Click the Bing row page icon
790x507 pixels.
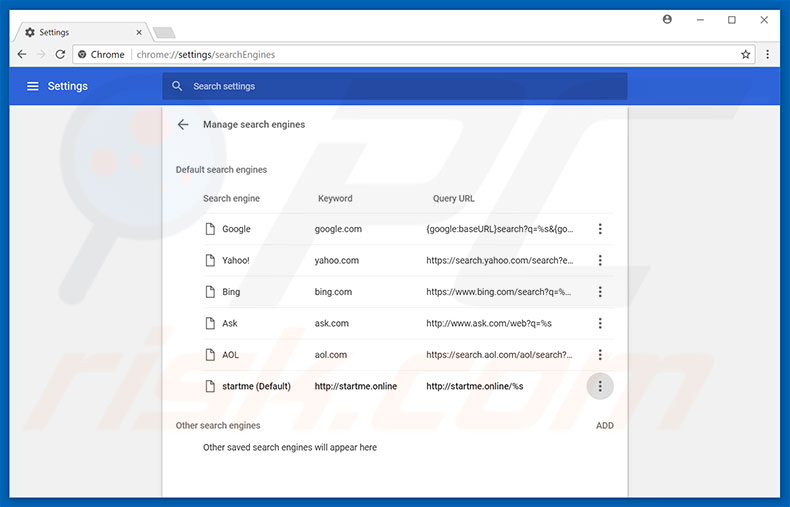coord(210,292)
